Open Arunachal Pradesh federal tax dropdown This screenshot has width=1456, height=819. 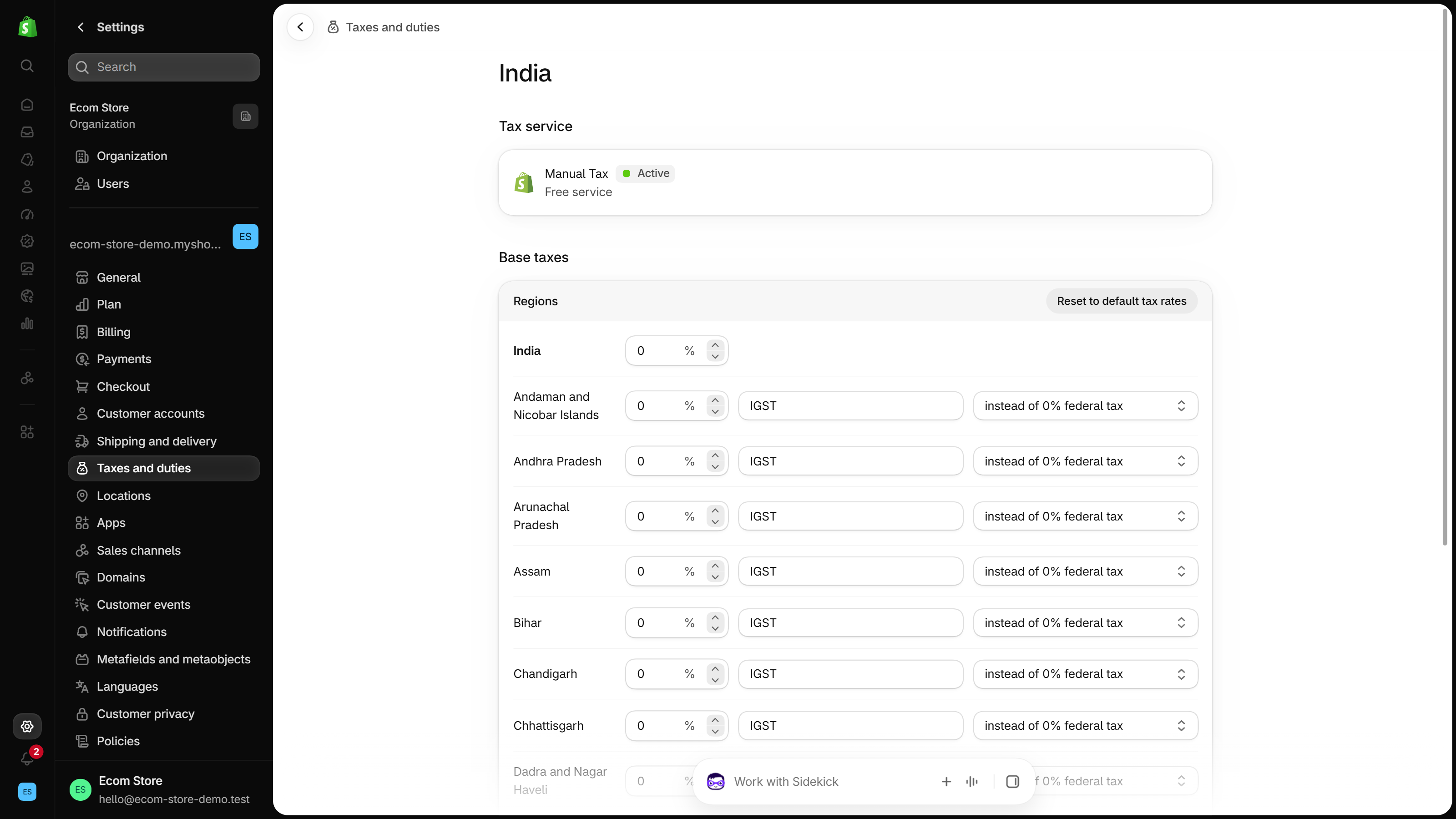click(x=1085, y=516)
